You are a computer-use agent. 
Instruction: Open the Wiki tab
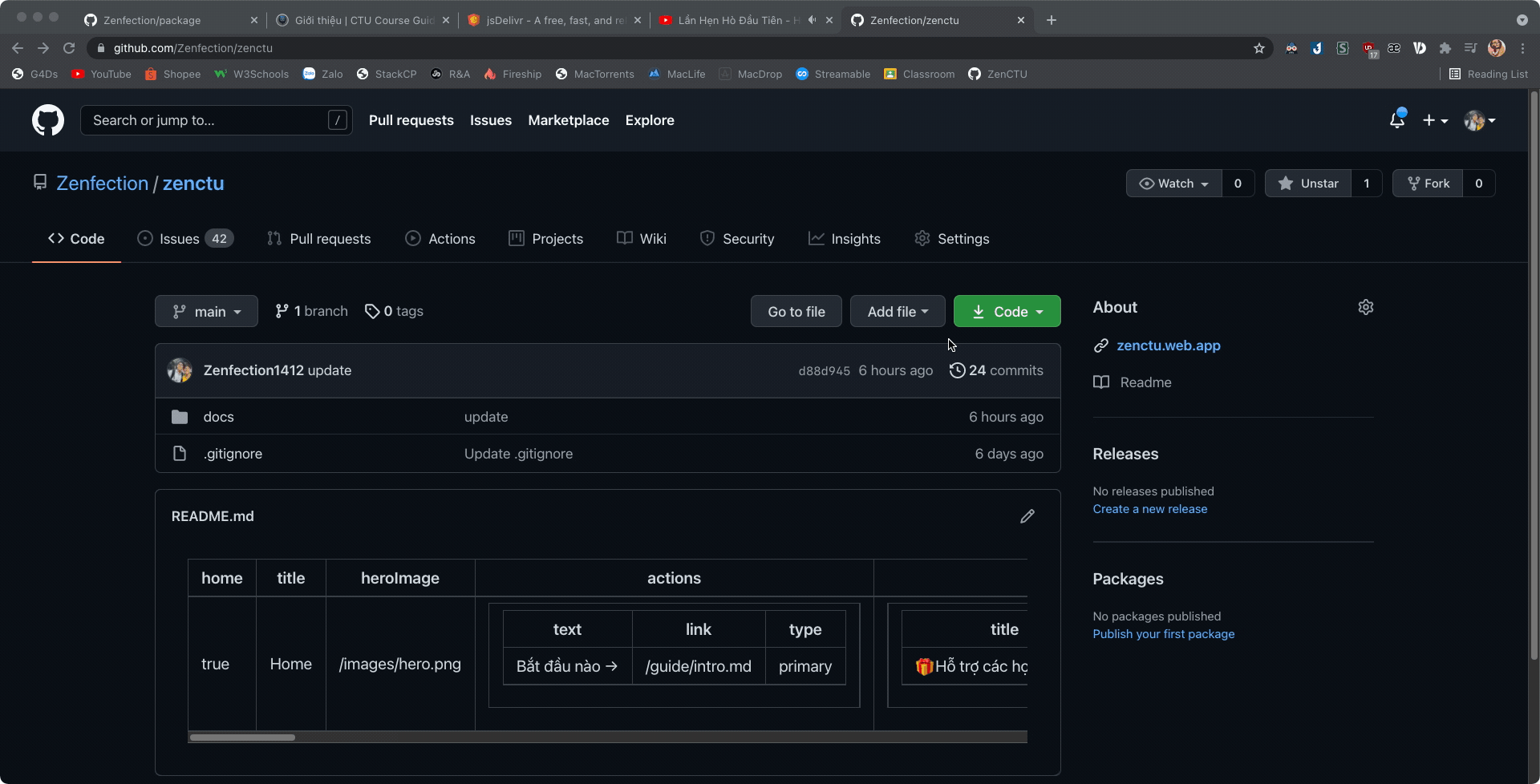click(642, 239)
